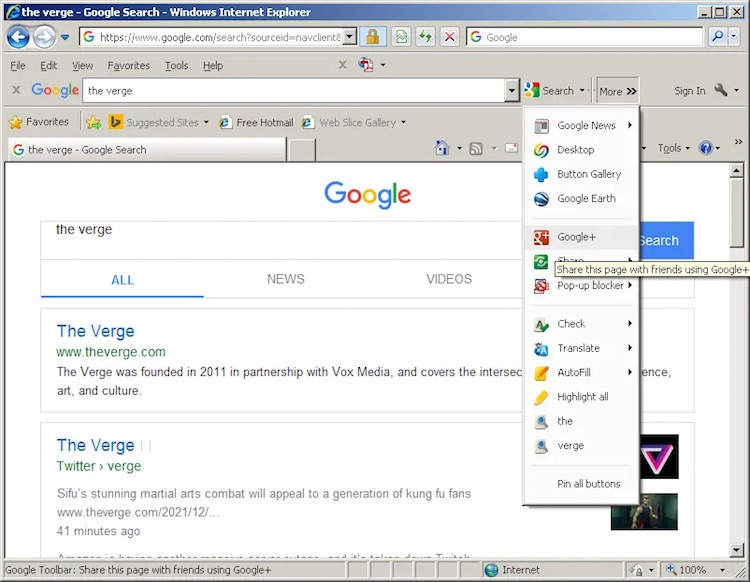The width and height of the screenshot is (750, 582).
Task: Open The Verge theverge.com result link
Action: pyautogui.click(x=95, y=331)
